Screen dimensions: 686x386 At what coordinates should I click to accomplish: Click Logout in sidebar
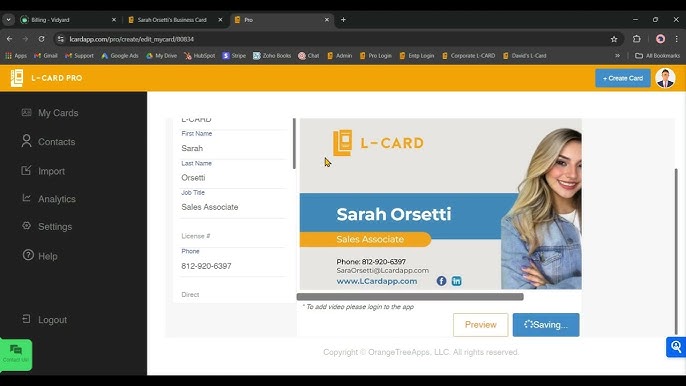point(44,320)
